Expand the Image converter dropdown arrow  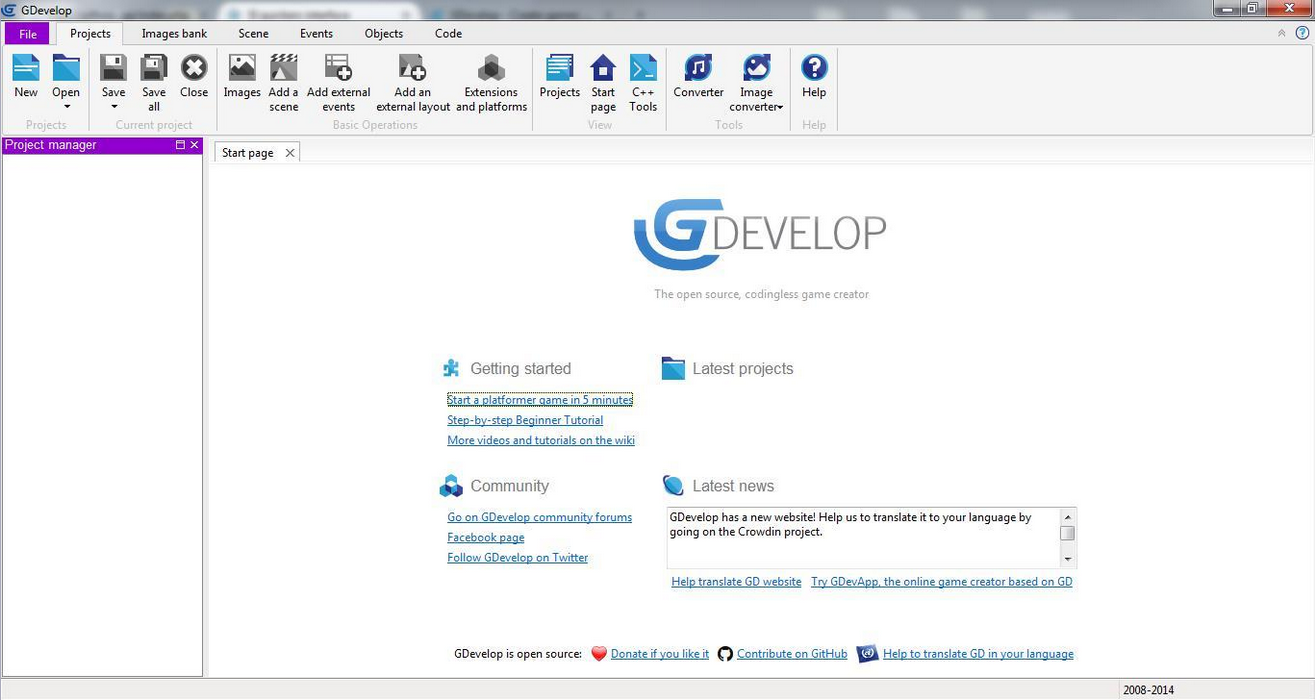tap(779, 108)
